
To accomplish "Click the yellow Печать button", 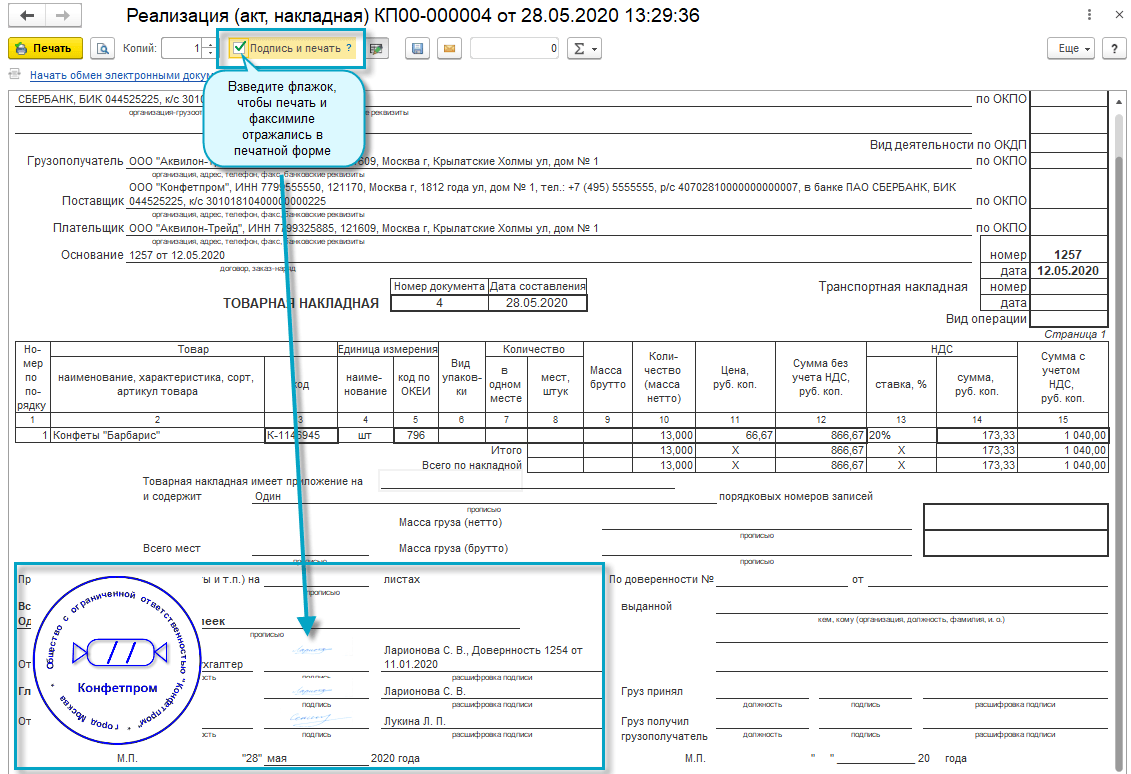I will pos(45,48).
